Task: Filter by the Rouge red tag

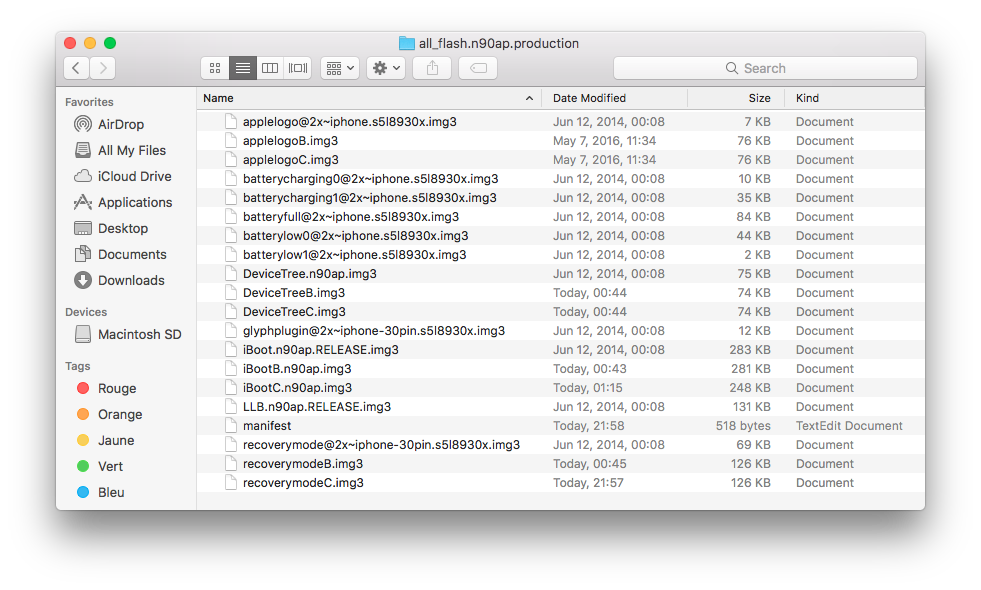Action: 106,388
